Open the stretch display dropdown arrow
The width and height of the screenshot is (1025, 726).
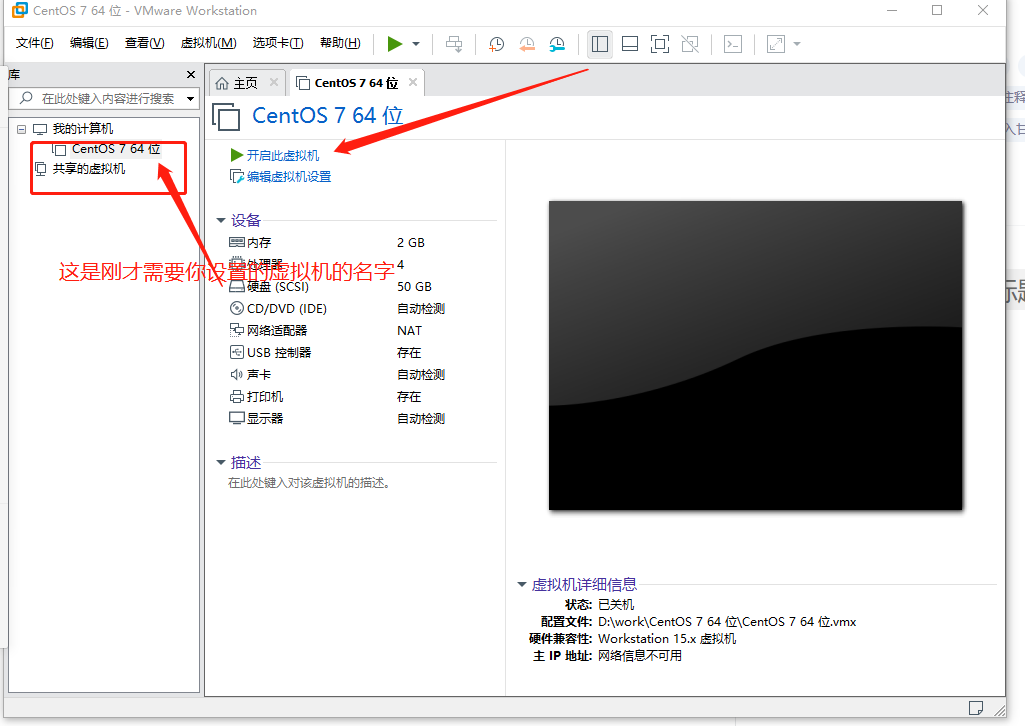pyautogui.click(x=797, y=44)
